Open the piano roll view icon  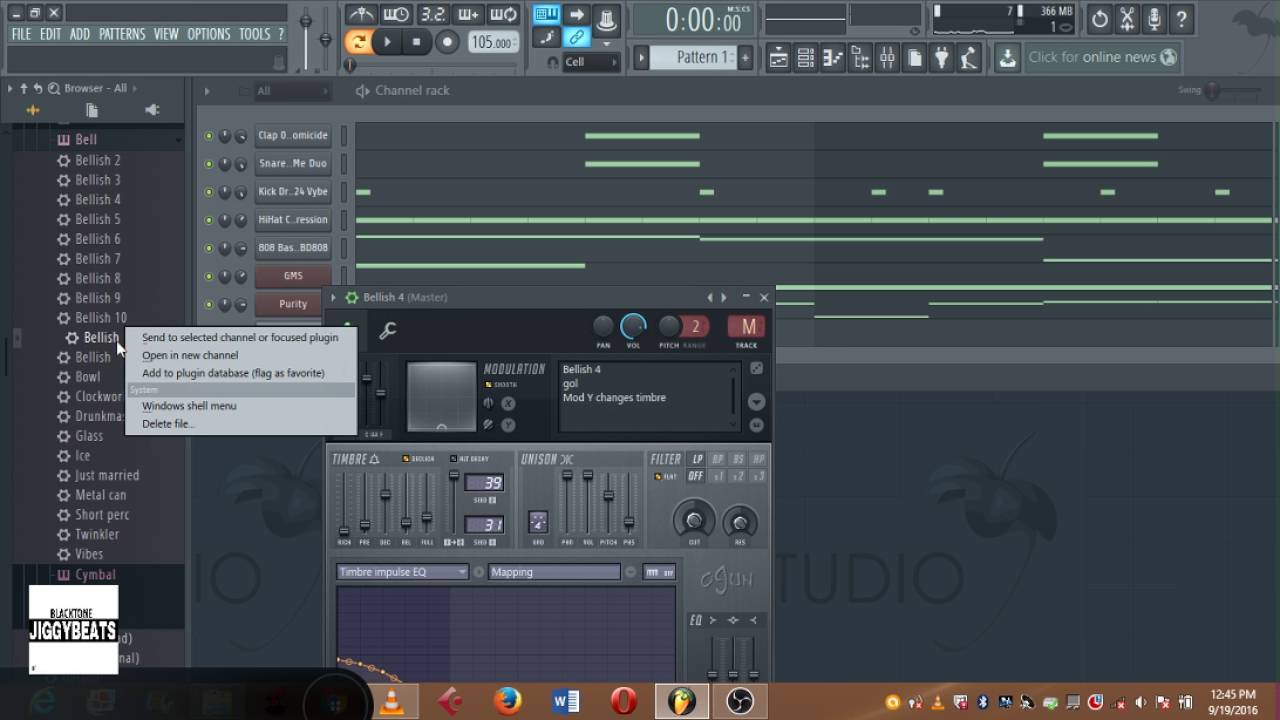point(833,58)
